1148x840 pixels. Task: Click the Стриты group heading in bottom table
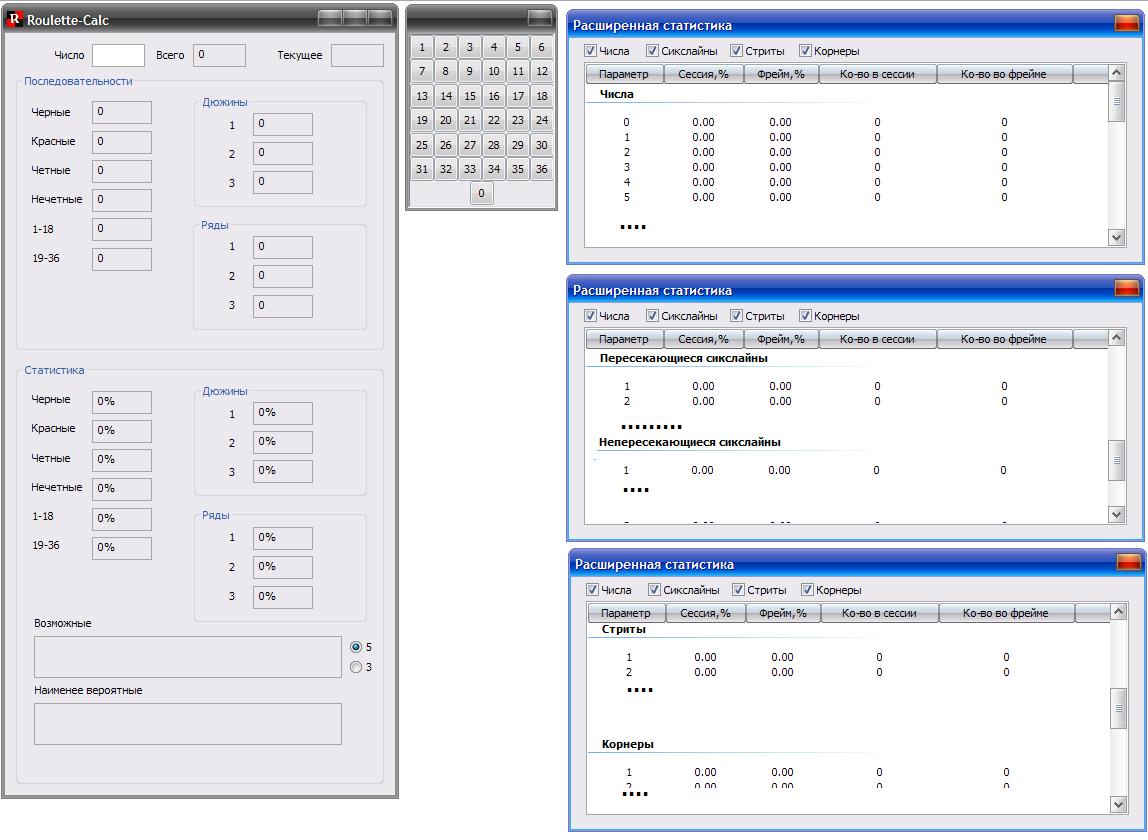tap(624, 629)
